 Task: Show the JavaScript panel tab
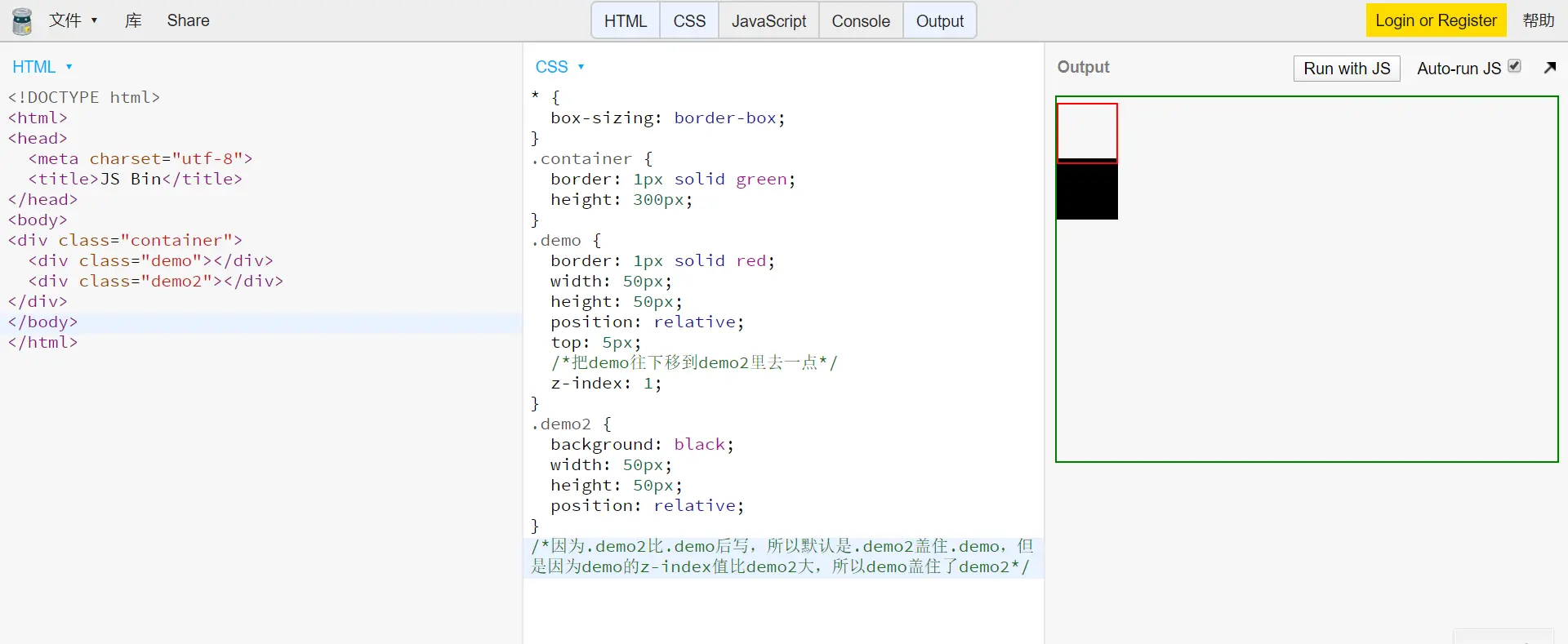tap(768, 21)
